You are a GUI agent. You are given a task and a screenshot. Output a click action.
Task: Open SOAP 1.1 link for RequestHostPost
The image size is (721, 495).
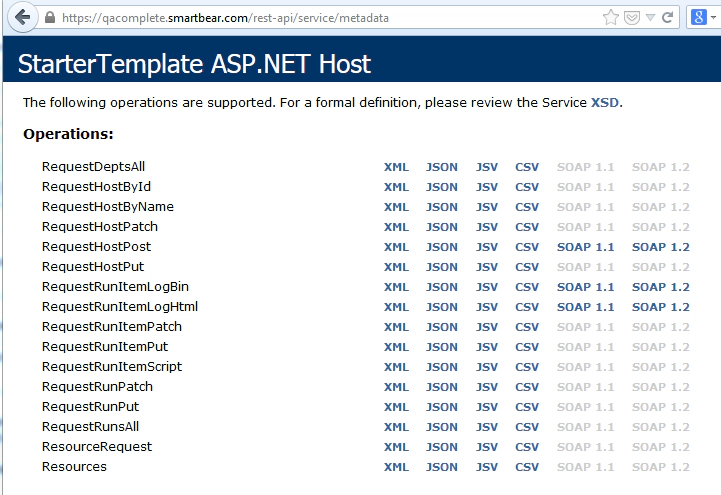click(586, 247)
